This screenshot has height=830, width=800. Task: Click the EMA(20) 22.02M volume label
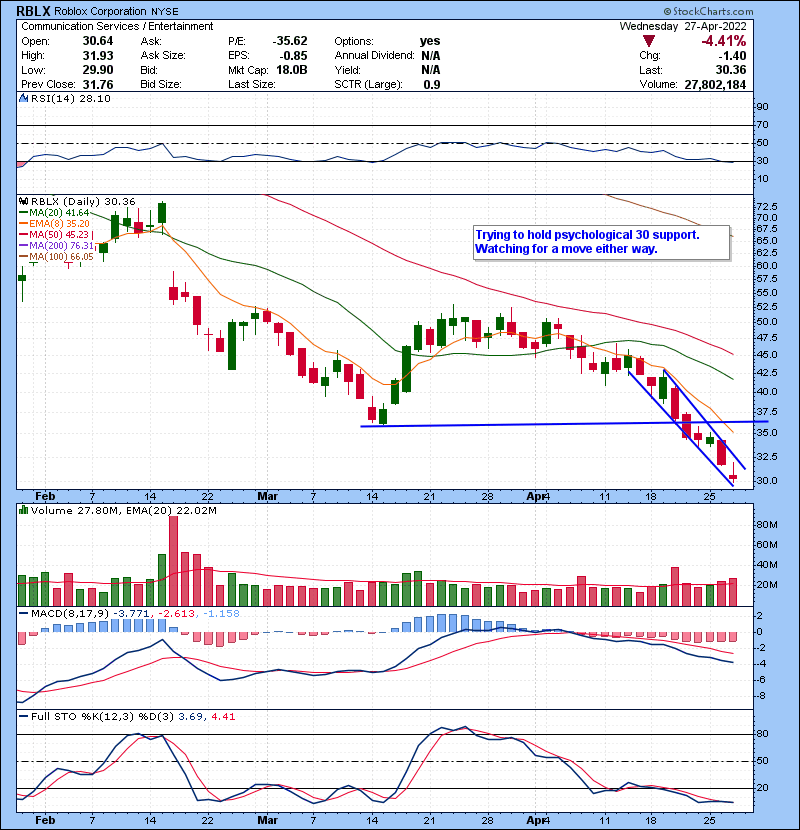pos(172,510)
